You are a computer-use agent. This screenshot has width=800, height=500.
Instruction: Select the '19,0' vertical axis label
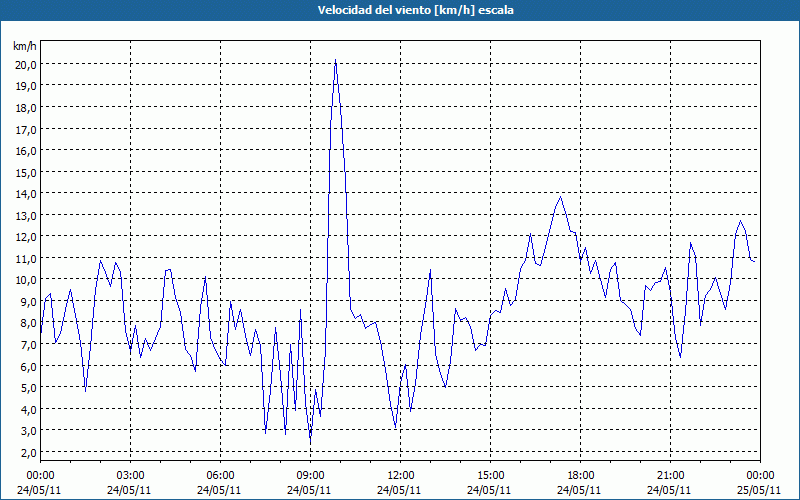pos(27,86)
